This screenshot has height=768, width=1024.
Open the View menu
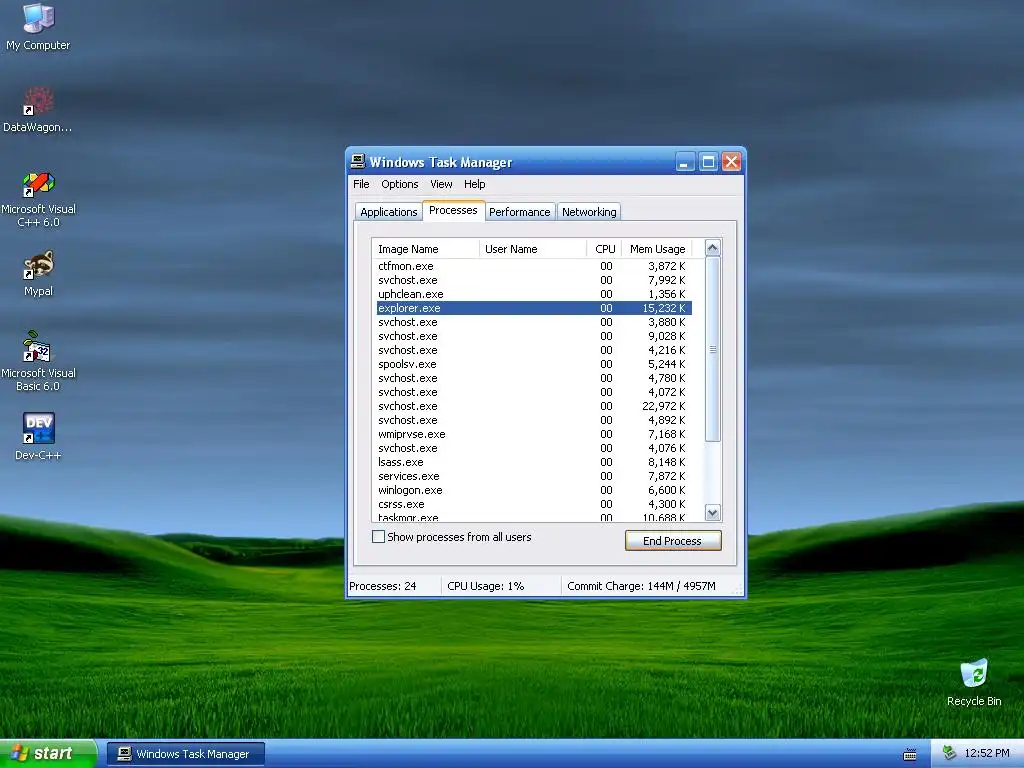coord(441,184)
